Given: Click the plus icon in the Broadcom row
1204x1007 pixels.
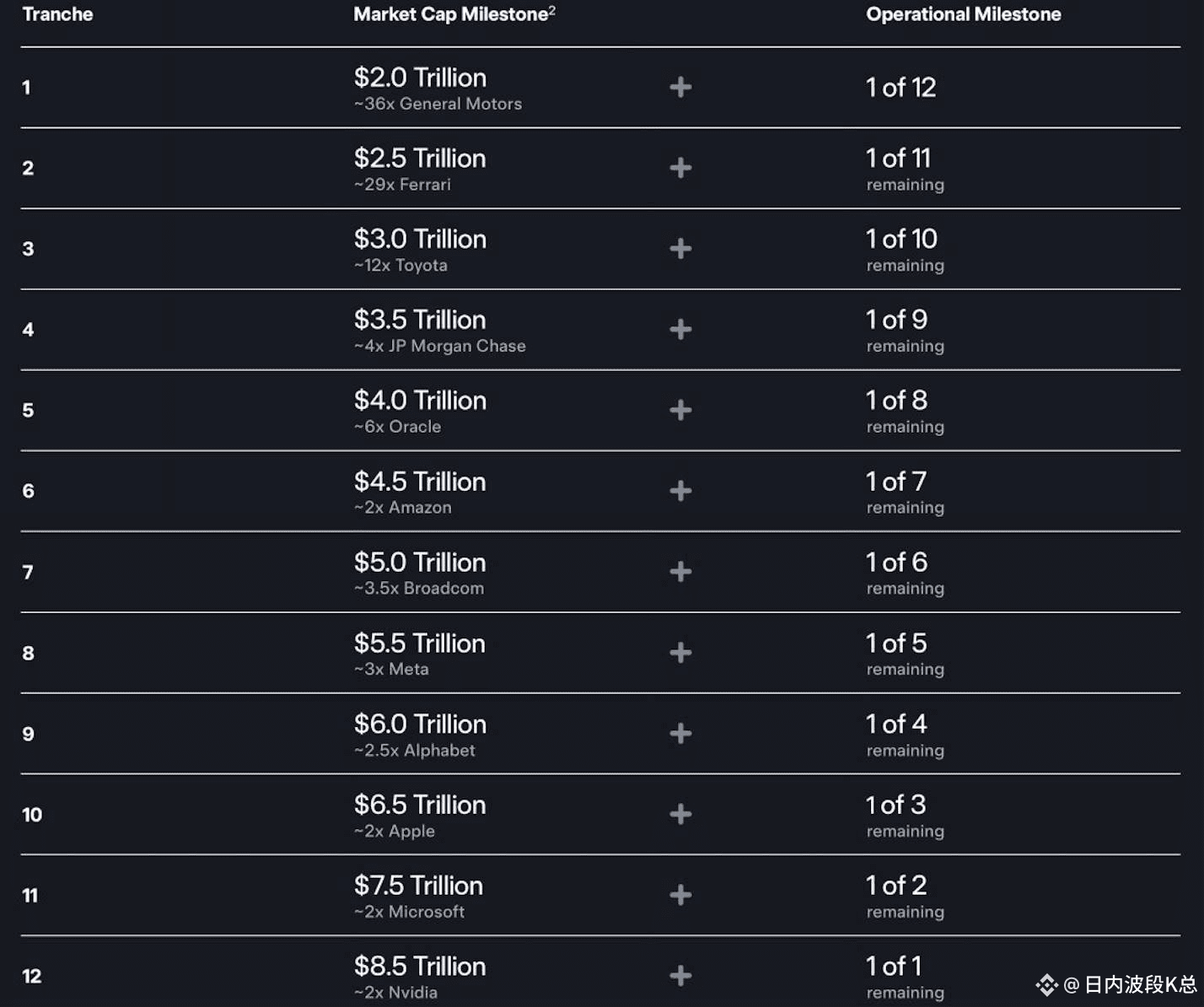Looking at the screenshot, I should pos(680,572).
